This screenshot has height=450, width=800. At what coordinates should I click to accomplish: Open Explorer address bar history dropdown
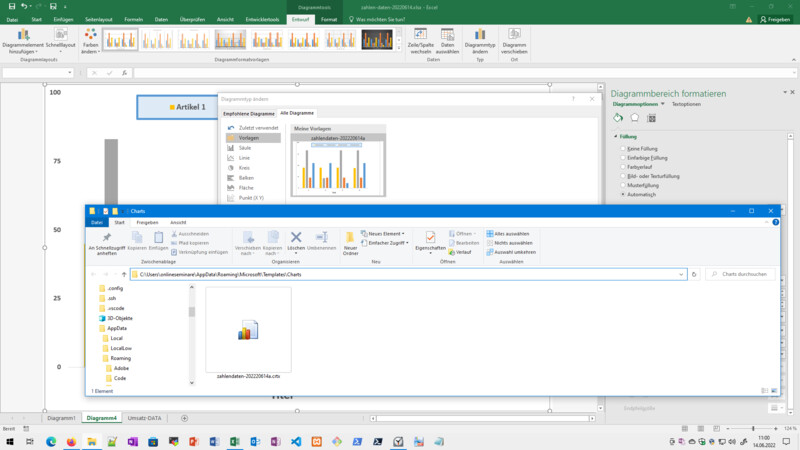(x=681, y=274)
